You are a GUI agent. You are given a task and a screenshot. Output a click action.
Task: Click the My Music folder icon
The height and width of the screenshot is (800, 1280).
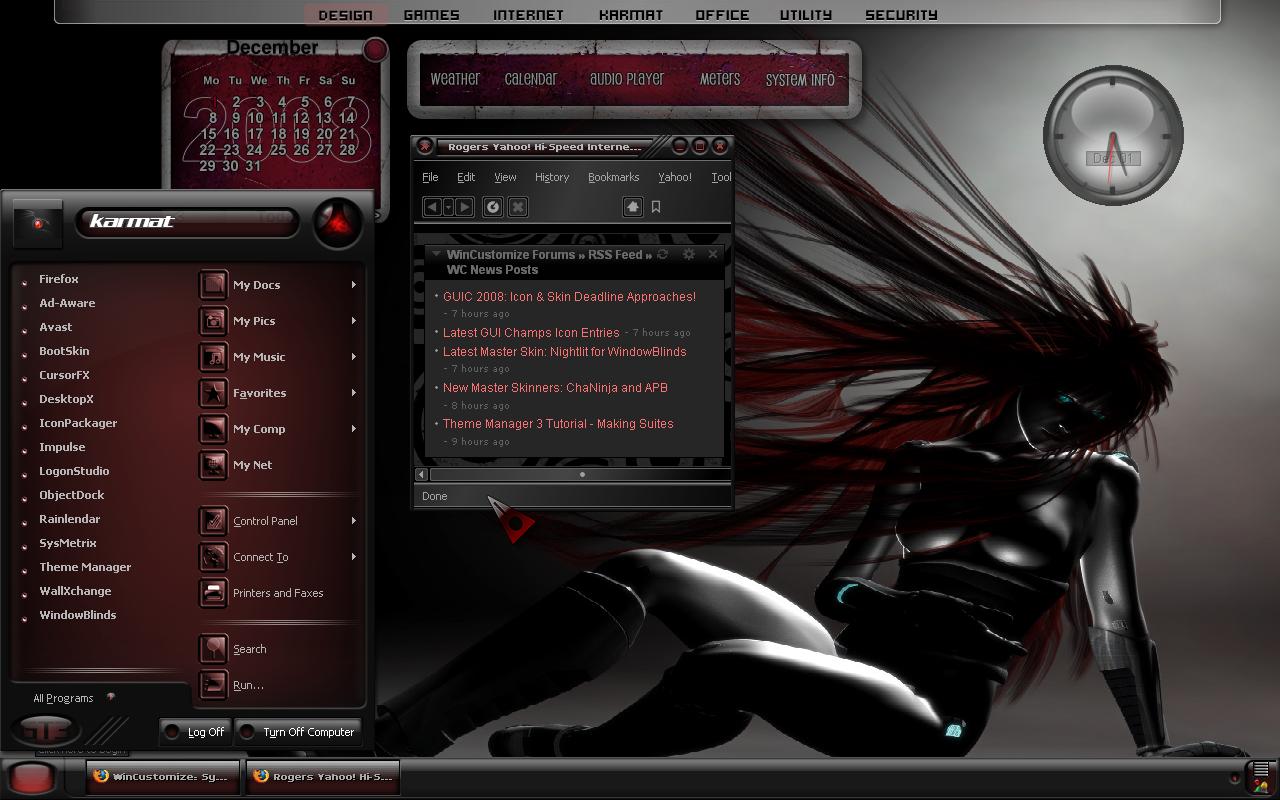(213, 357)
